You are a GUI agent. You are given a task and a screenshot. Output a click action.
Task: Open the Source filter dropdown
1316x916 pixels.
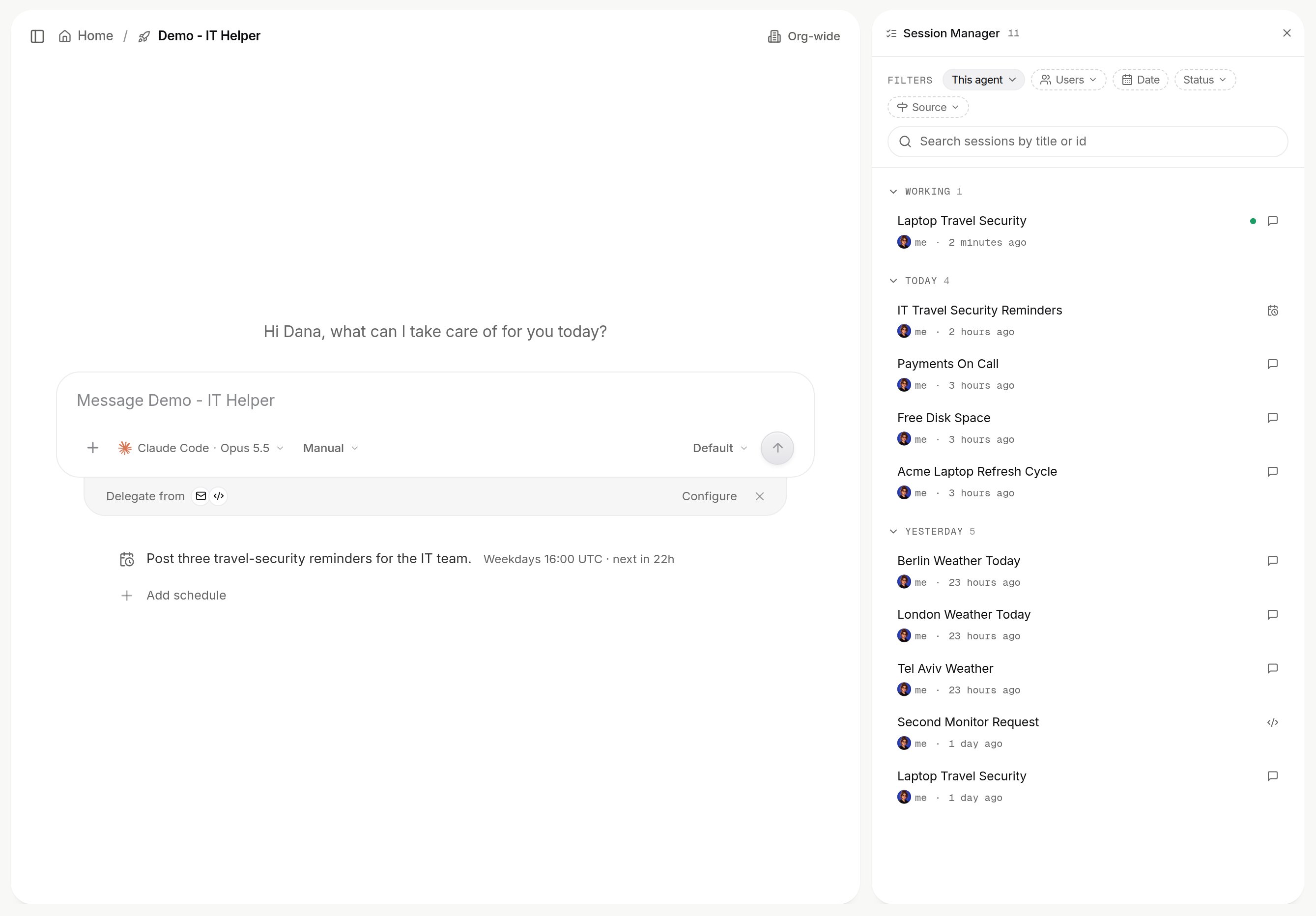tap(928, 107)
